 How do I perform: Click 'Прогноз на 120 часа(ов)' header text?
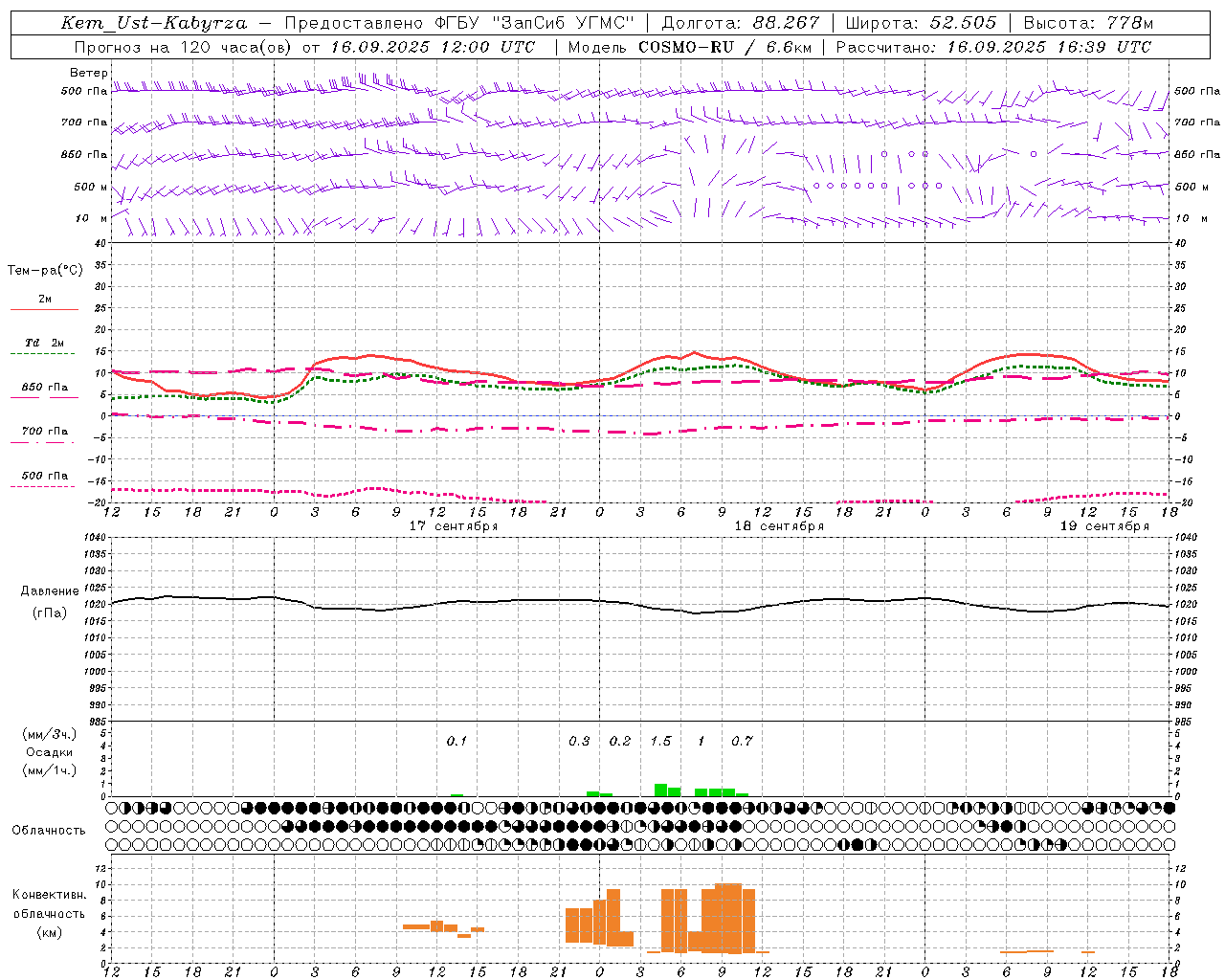point(185,47)
